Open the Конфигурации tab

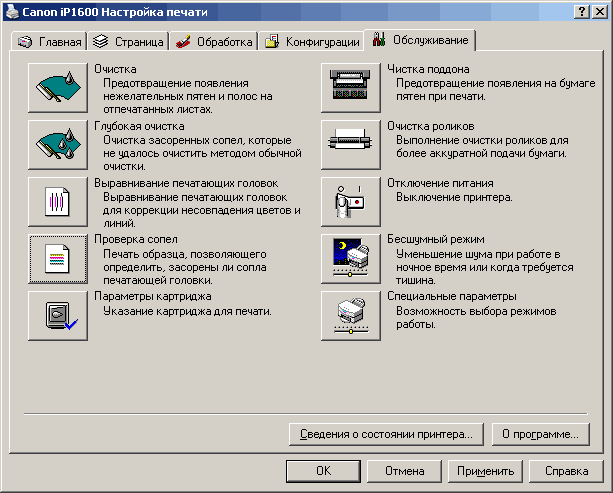(312, 41)
